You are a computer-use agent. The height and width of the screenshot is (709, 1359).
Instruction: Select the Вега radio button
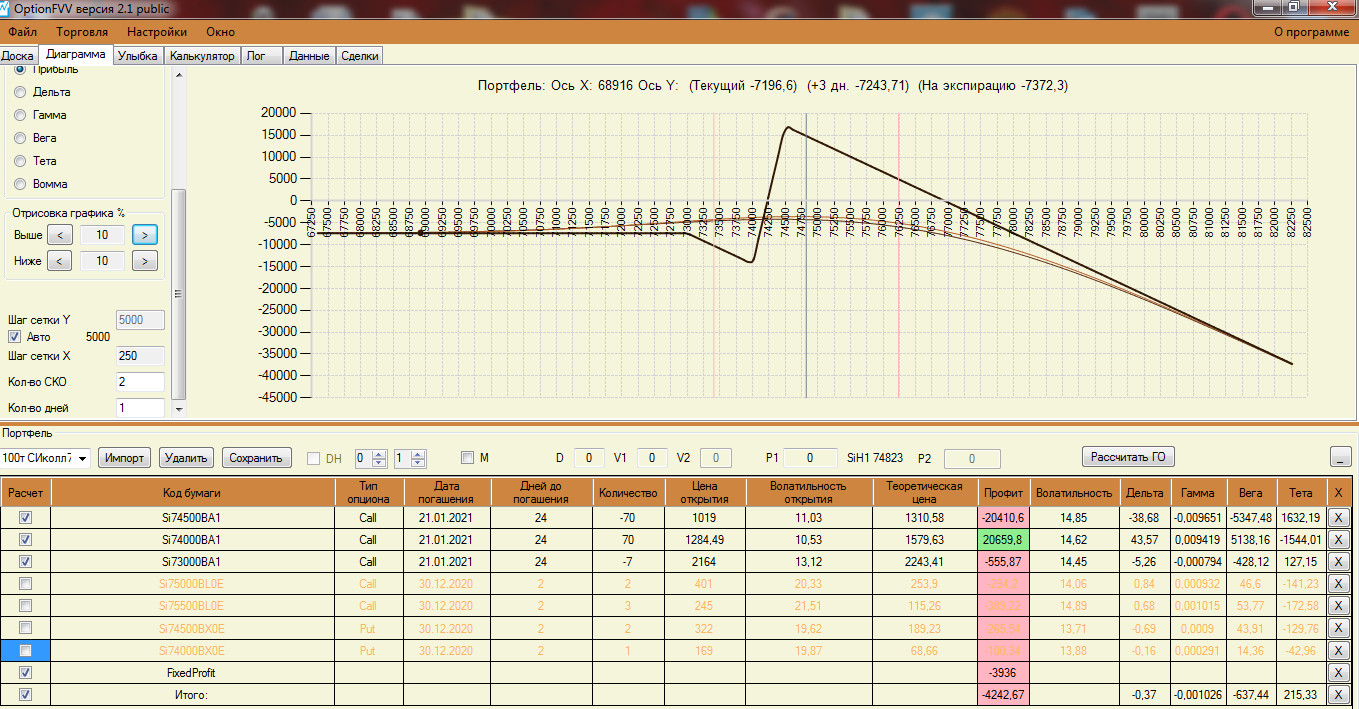(x=20, y=138)
